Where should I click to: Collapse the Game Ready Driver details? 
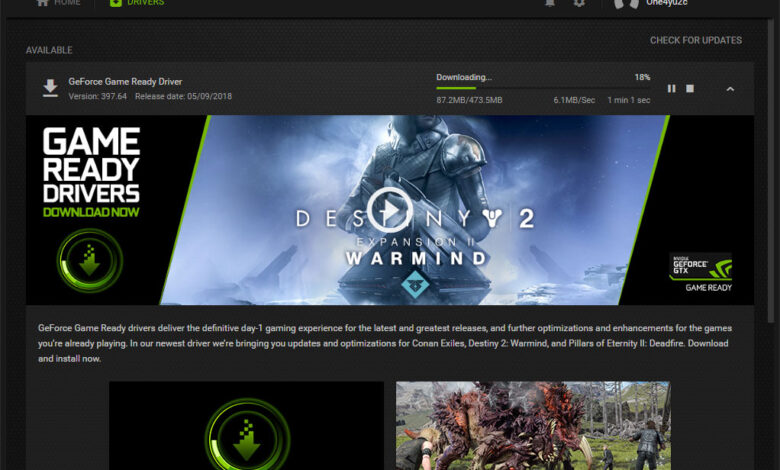[730, 89]
